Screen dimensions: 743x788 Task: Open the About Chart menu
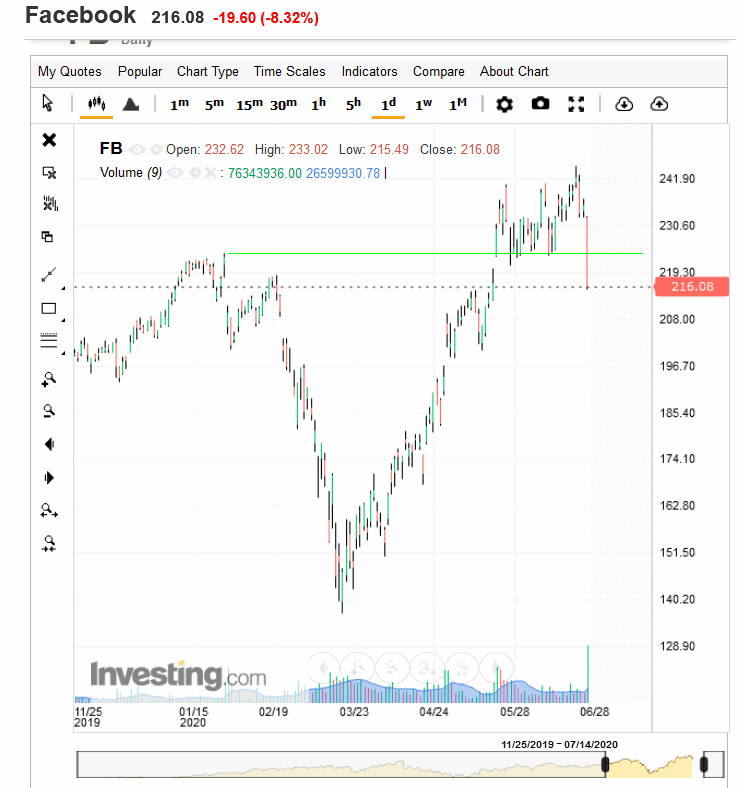[x=514, y=71]
